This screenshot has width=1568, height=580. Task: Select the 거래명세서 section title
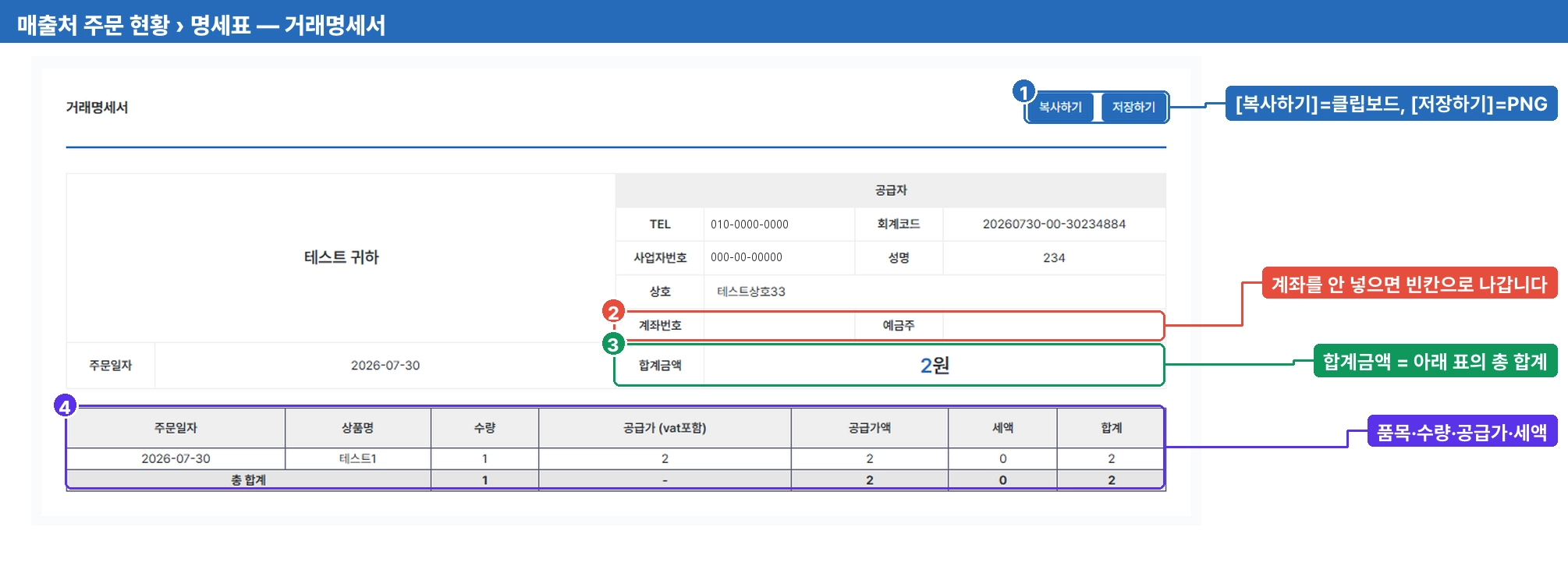click(97, 108)
